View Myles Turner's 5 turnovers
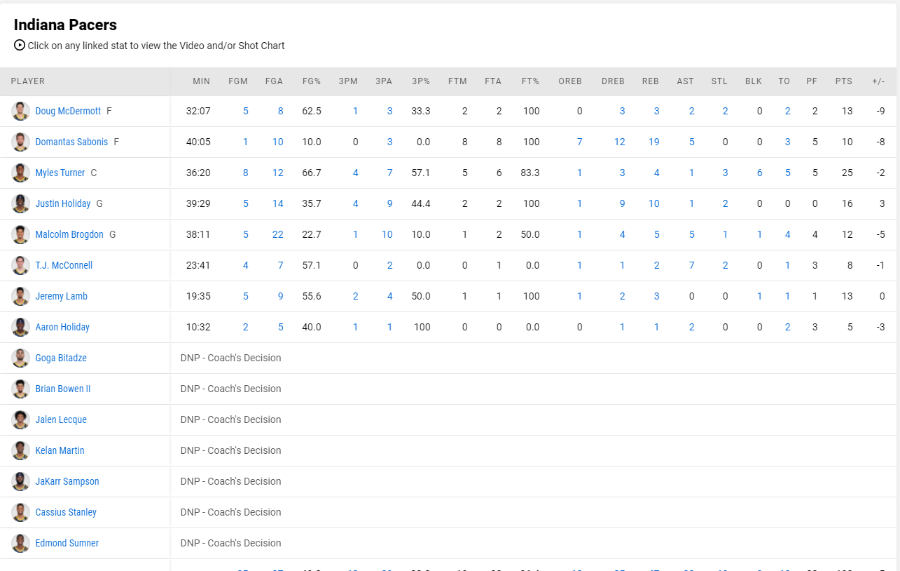900x571 pixels. pos(788,173)
